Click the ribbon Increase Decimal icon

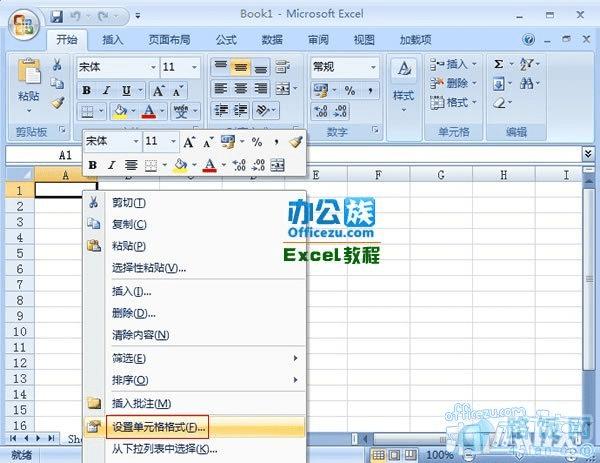(x=321, y=111)
